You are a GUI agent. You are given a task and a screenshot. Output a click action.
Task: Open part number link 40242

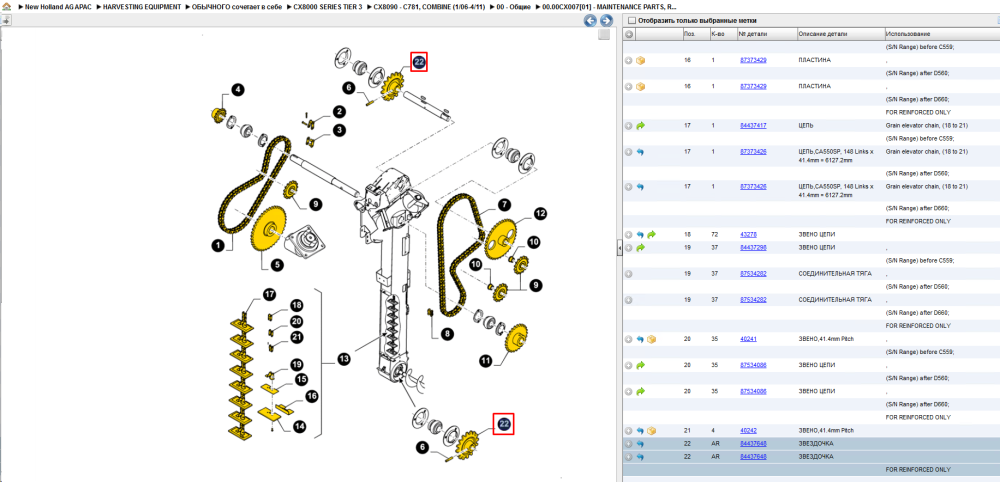coord(748,430)
